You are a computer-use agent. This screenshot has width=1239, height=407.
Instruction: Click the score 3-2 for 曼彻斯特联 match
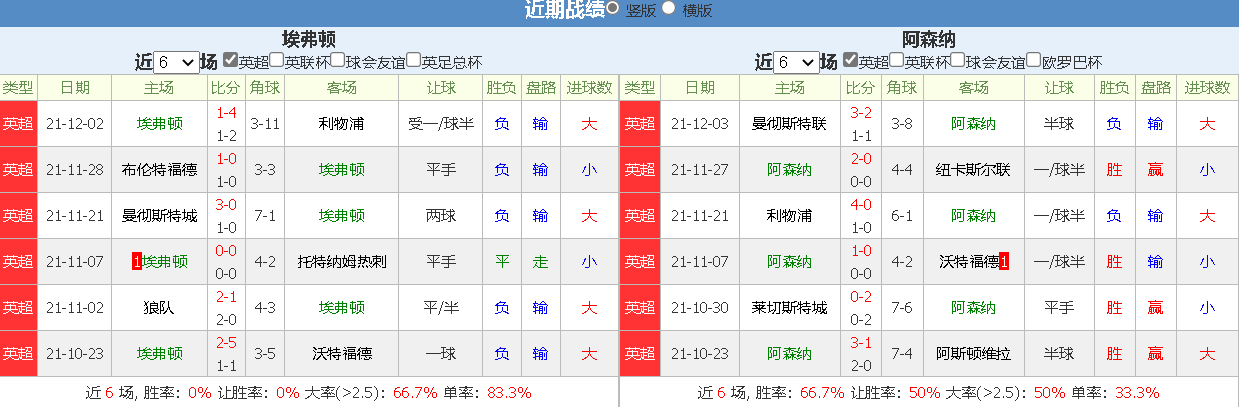(860, 112)
